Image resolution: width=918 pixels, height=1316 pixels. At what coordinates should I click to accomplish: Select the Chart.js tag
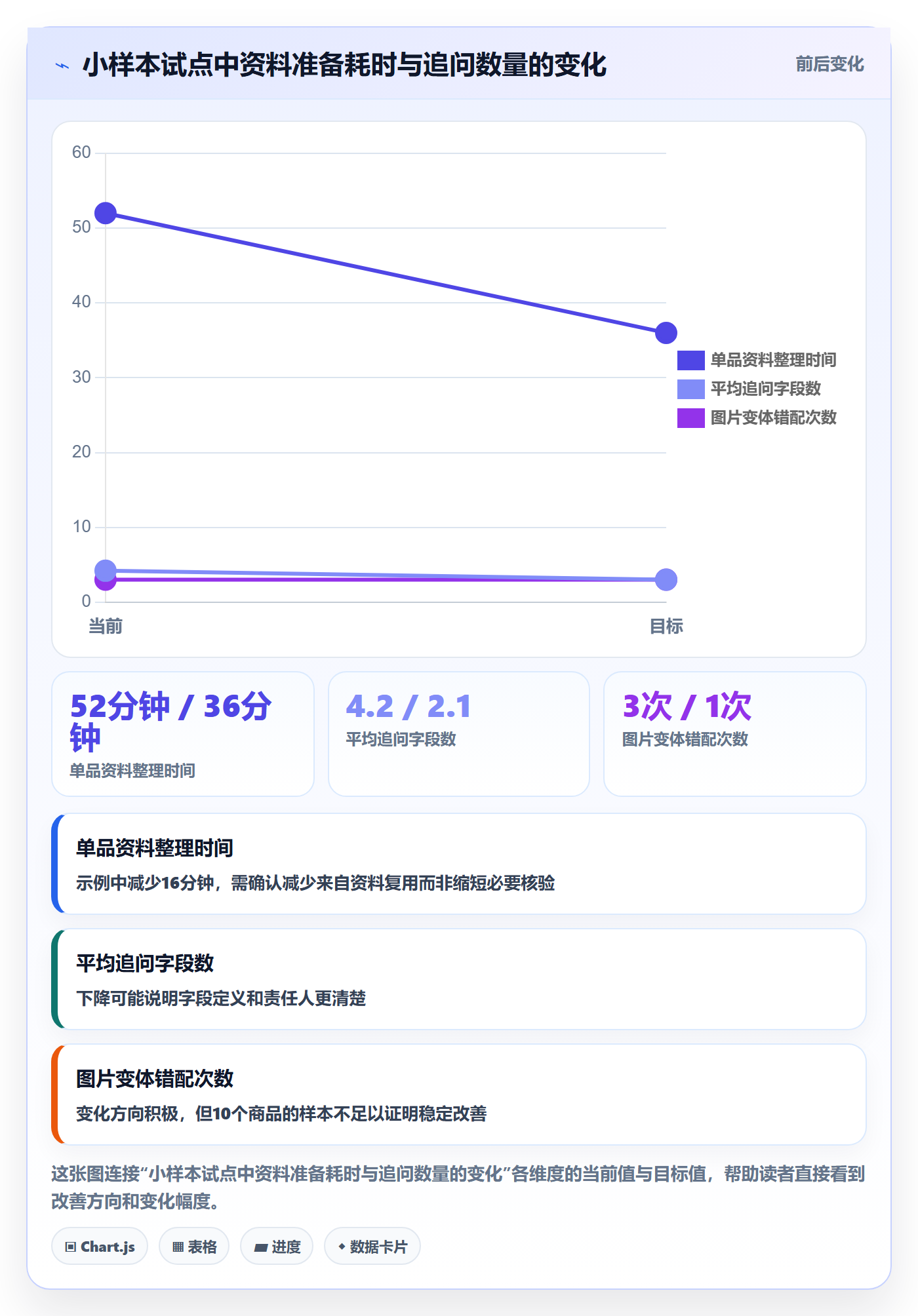(x=100, y=1247)
